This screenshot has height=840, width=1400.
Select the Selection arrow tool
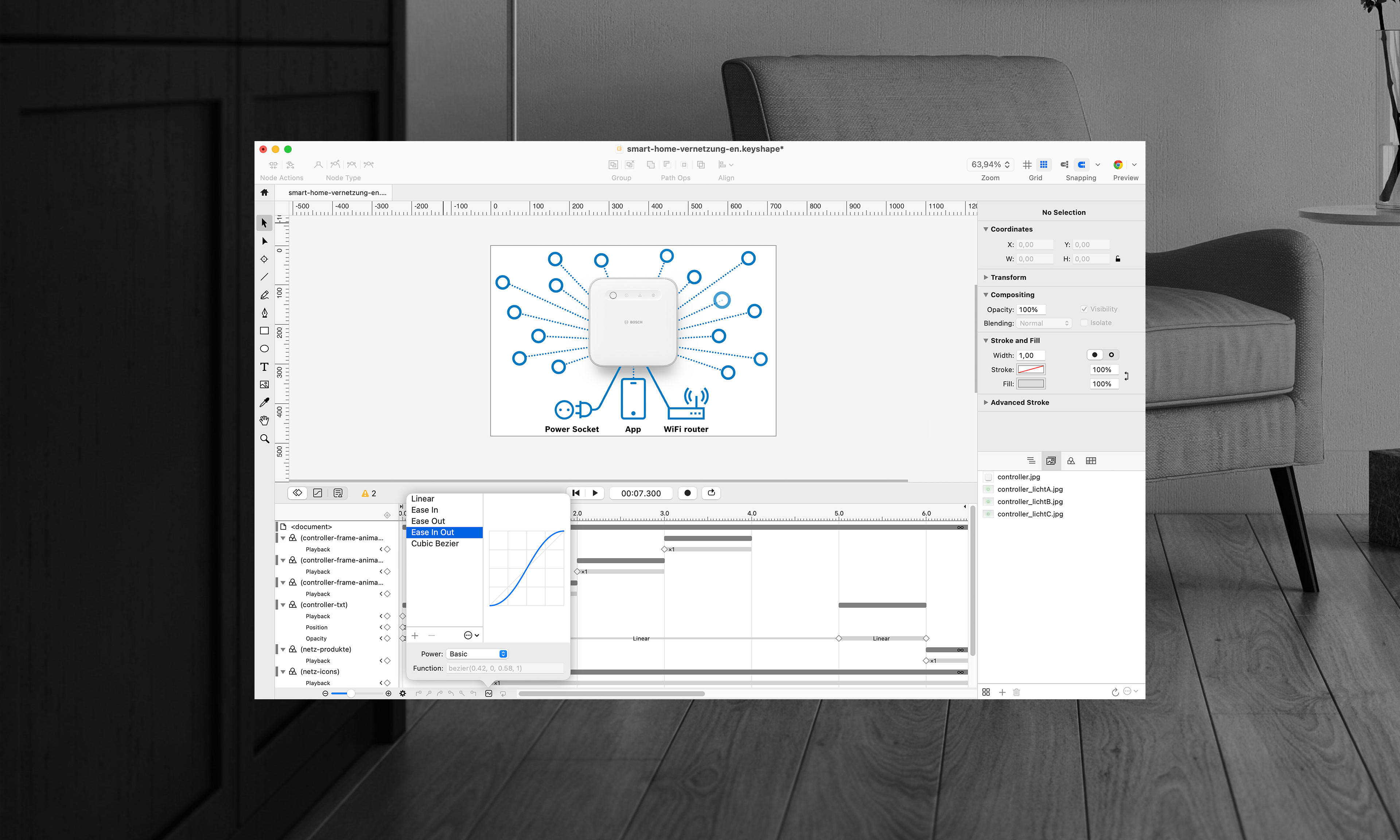(x=264, y=223)
